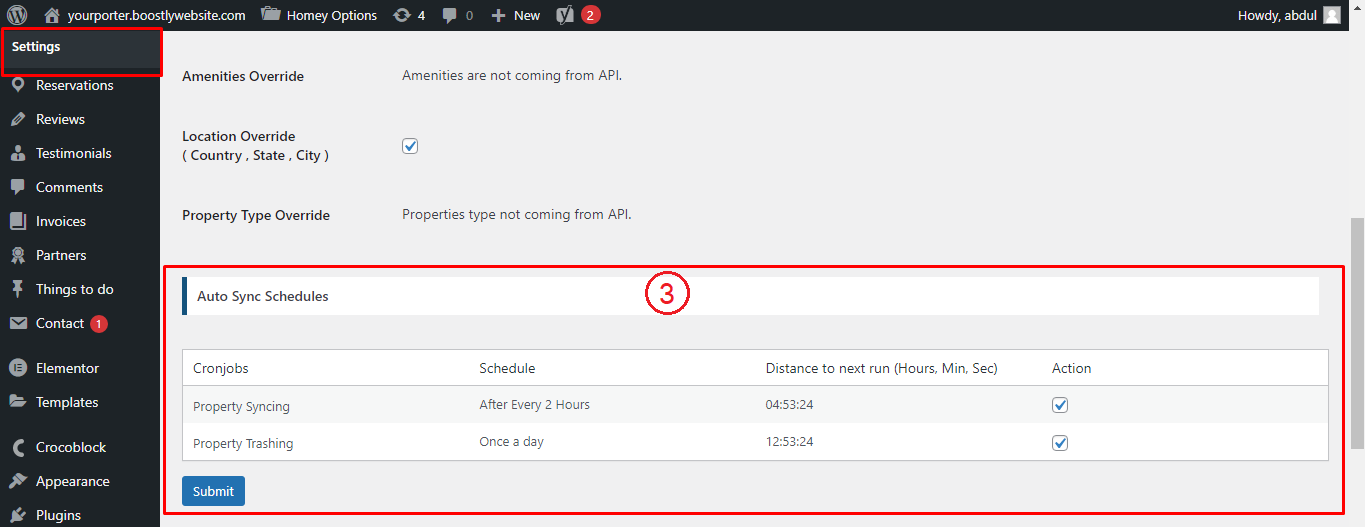Click the Distance to next run column header
Viewport: 1365px width, 527px height.
click(x=881, y=368)
